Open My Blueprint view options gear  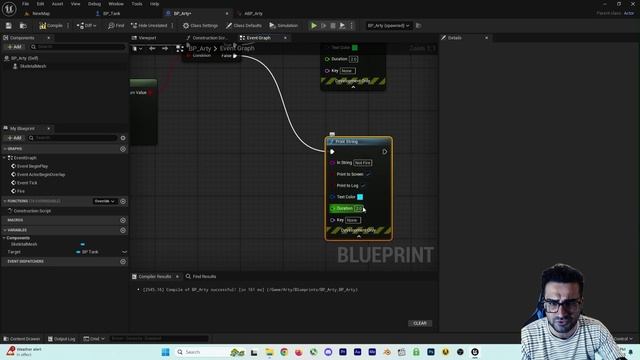click(x=123, y=138)
